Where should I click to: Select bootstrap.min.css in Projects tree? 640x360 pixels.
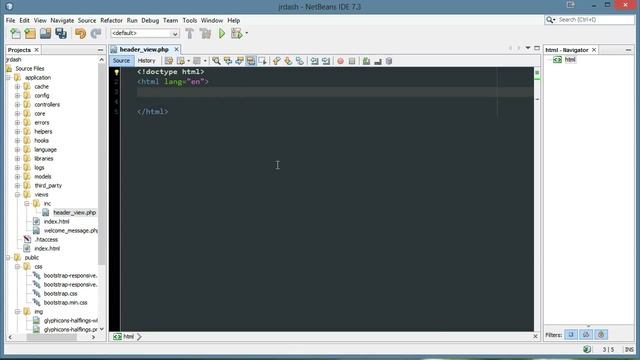point(65,302)
